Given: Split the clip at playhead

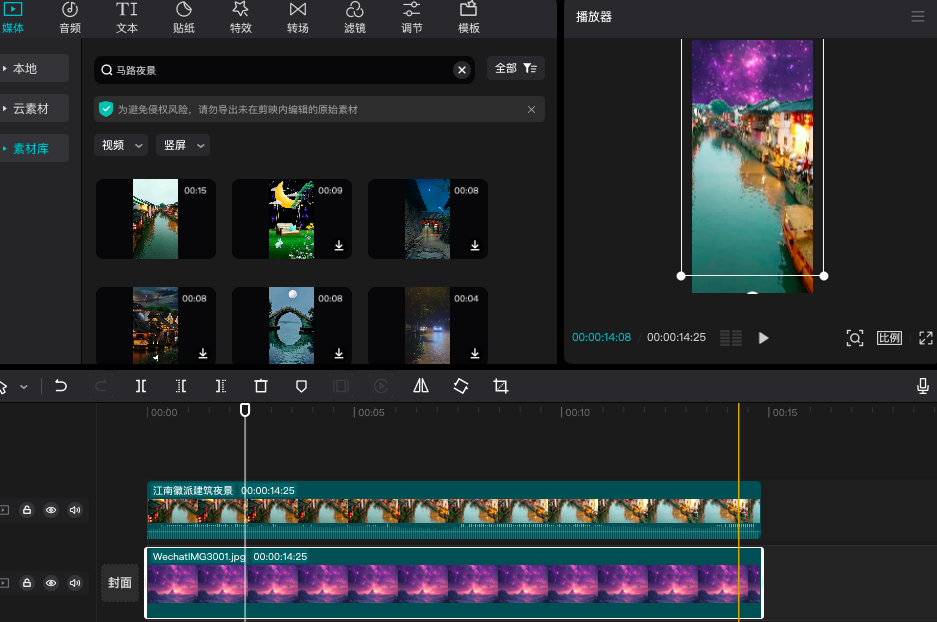Looking at the screenshot, I should [140, 386].
